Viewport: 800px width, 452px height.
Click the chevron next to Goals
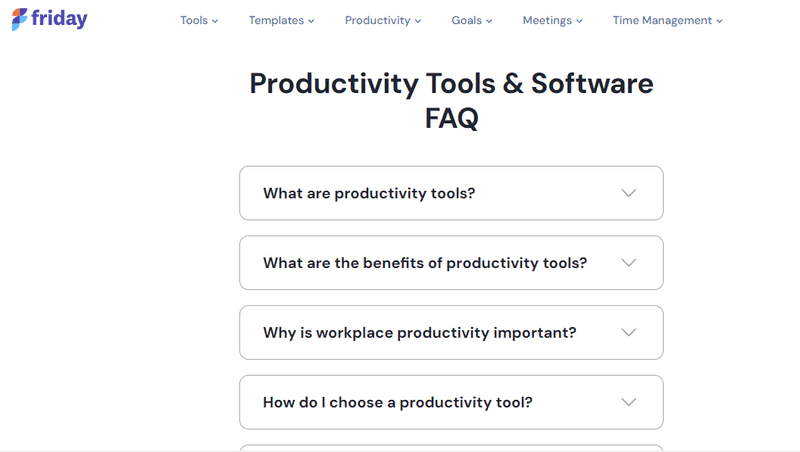[489, 21]
